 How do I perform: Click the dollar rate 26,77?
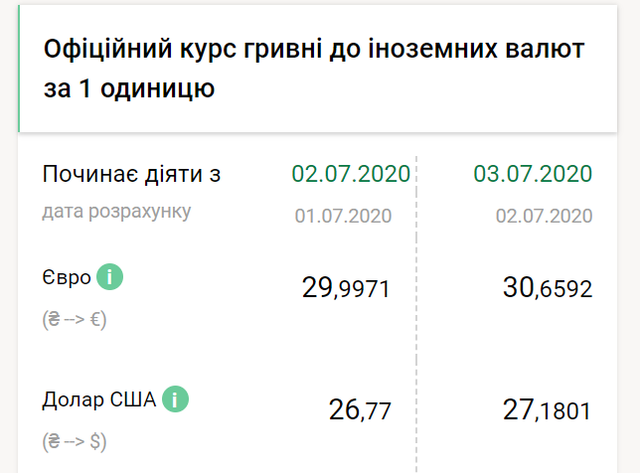359,409
